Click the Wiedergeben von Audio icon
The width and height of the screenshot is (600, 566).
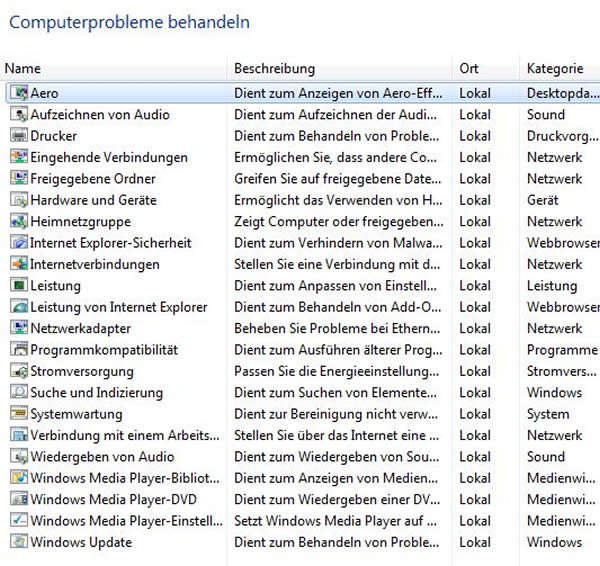(x=19, y=457)
